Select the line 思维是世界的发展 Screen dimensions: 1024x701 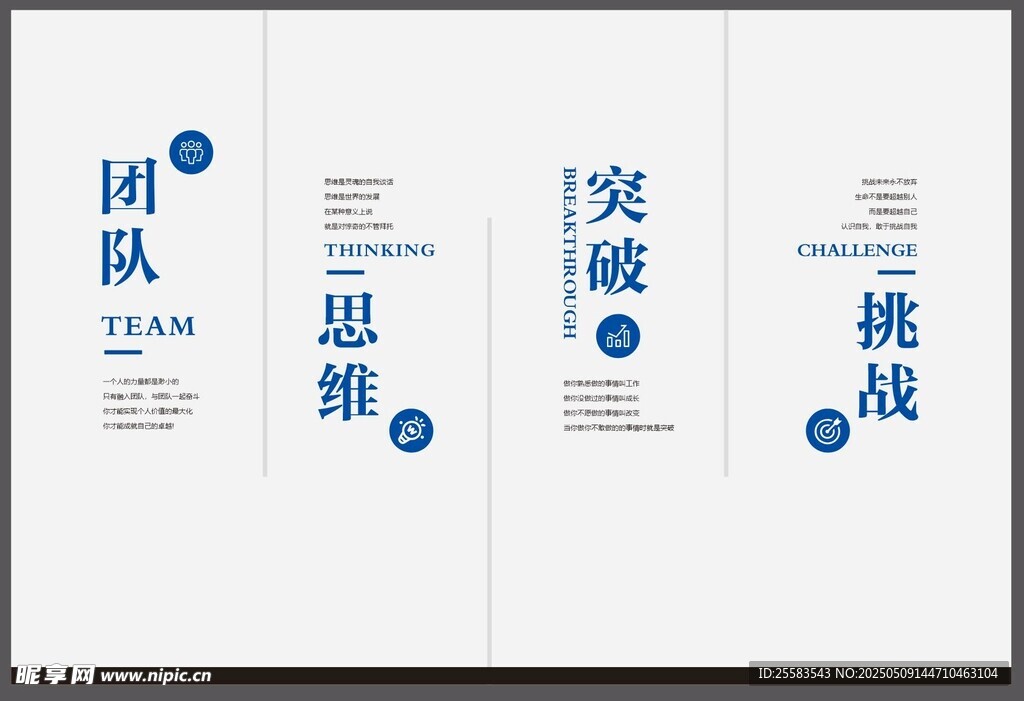[x=351, y=197]
